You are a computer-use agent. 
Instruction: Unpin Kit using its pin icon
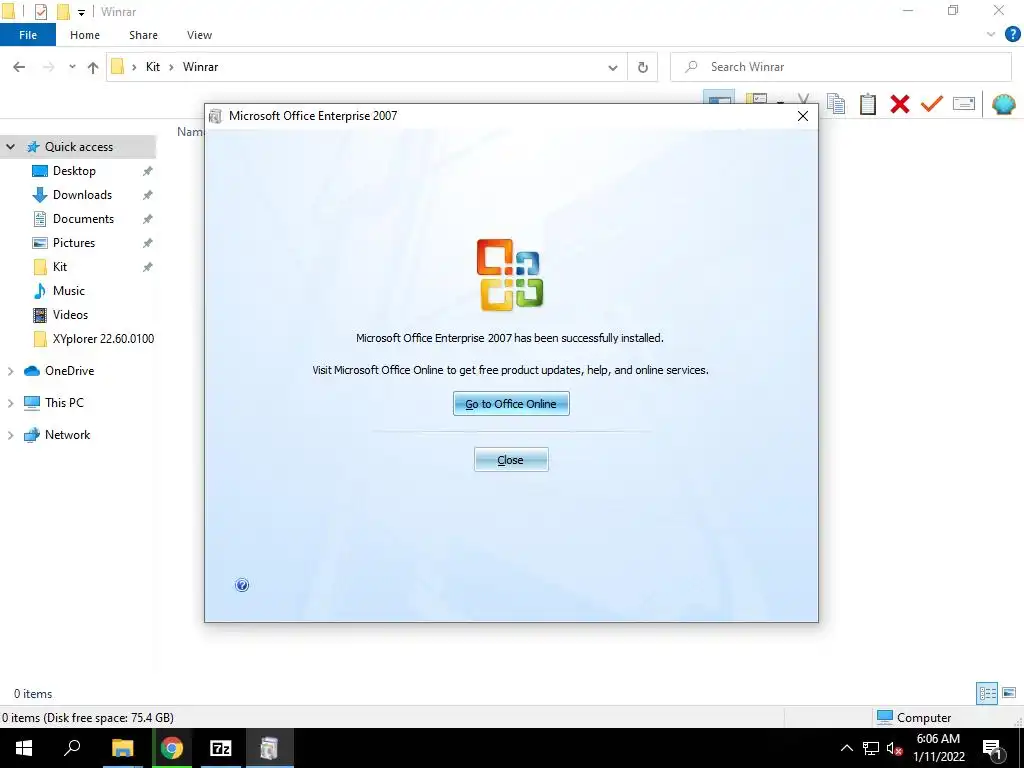point(148,267)
